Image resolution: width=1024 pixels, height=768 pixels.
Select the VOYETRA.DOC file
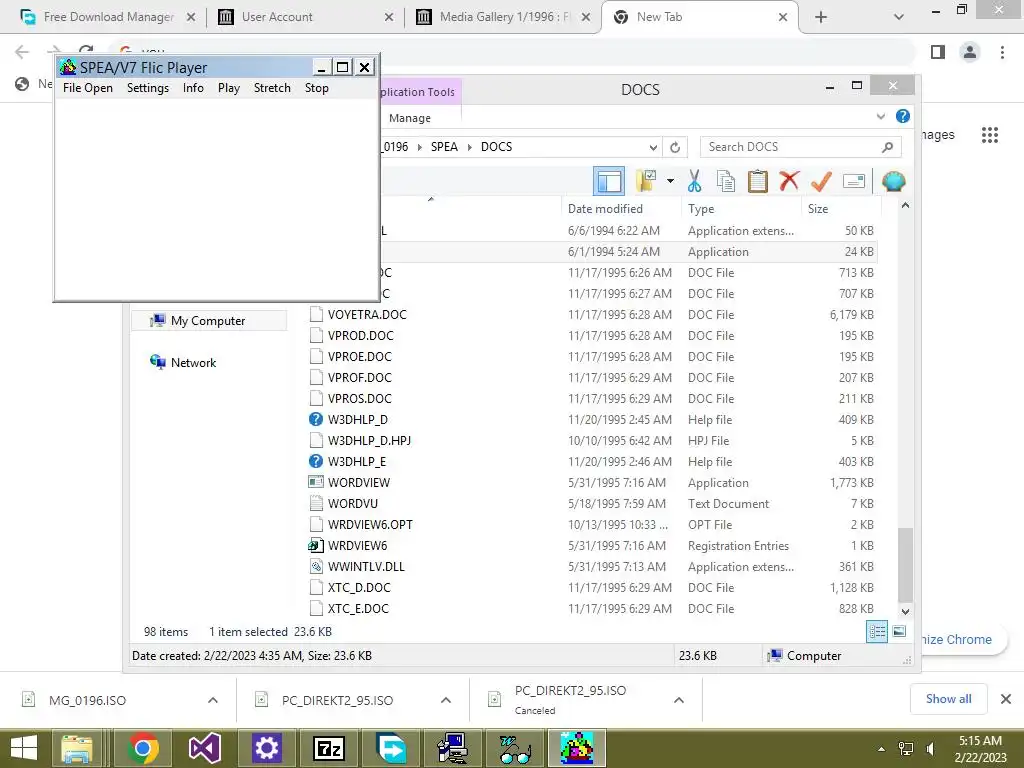[x=367, y=315]
